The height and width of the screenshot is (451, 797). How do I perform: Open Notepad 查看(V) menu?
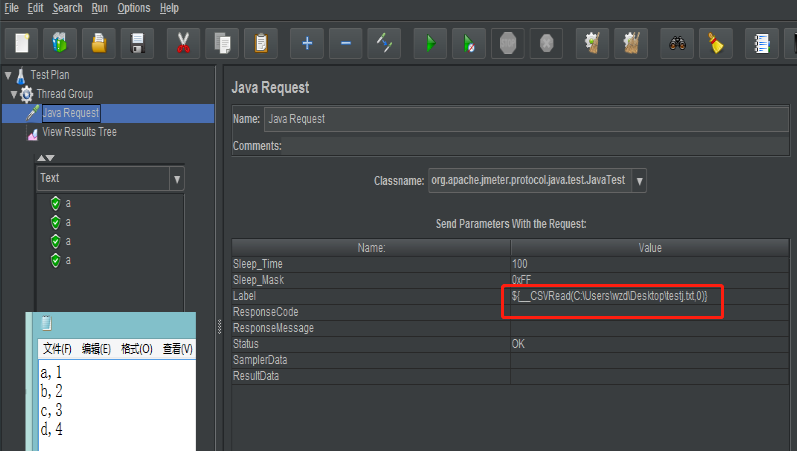click(x=177, y=349)
